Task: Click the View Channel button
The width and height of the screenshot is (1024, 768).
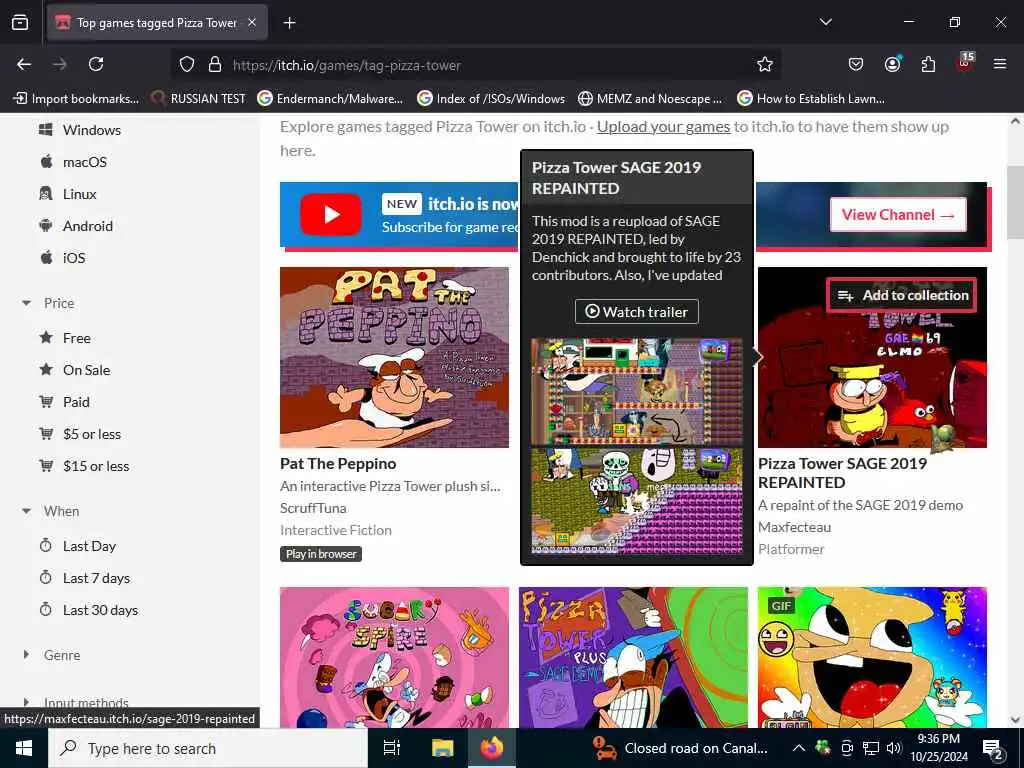Action: pyautogui.click(x=898, y=214)
